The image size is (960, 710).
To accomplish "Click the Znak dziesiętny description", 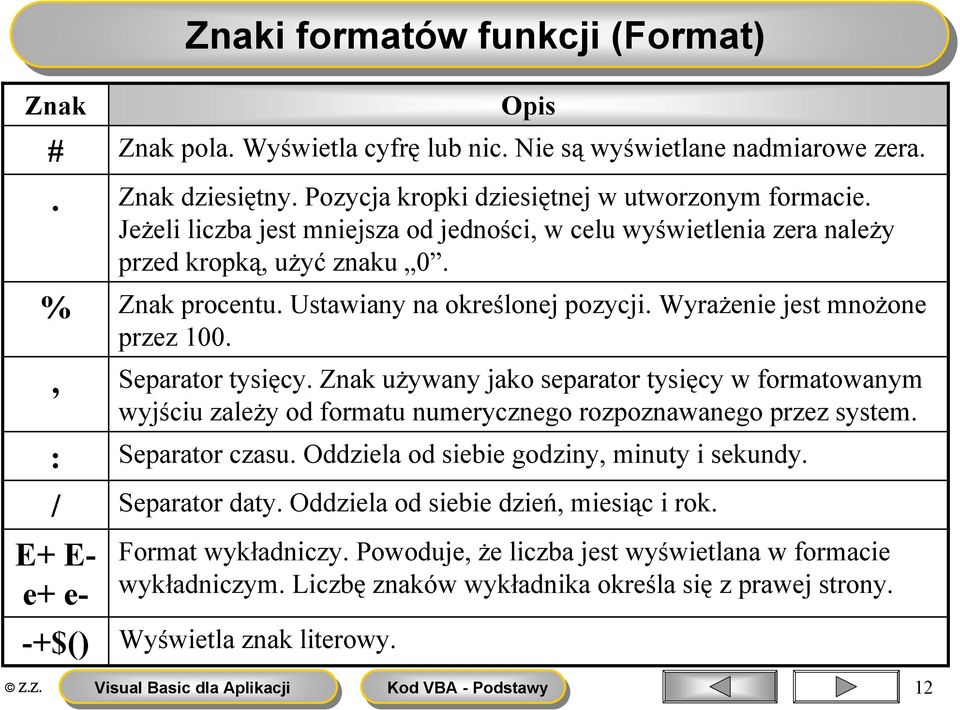I will (x=528, y=228).
